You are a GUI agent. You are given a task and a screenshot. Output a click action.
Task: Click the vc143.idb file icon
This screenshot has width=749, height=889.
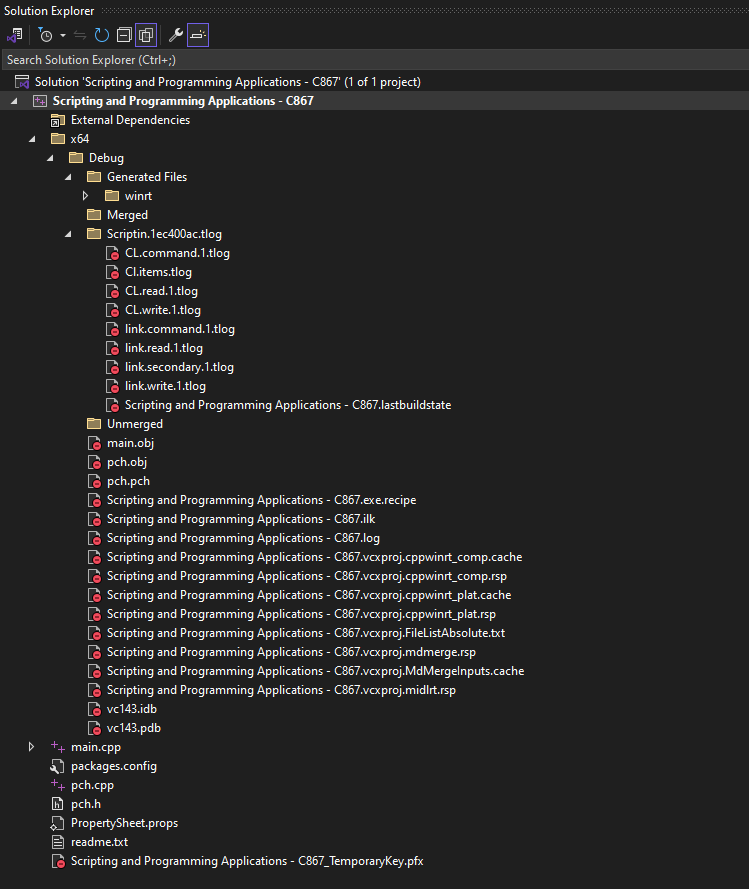[95, 709]
